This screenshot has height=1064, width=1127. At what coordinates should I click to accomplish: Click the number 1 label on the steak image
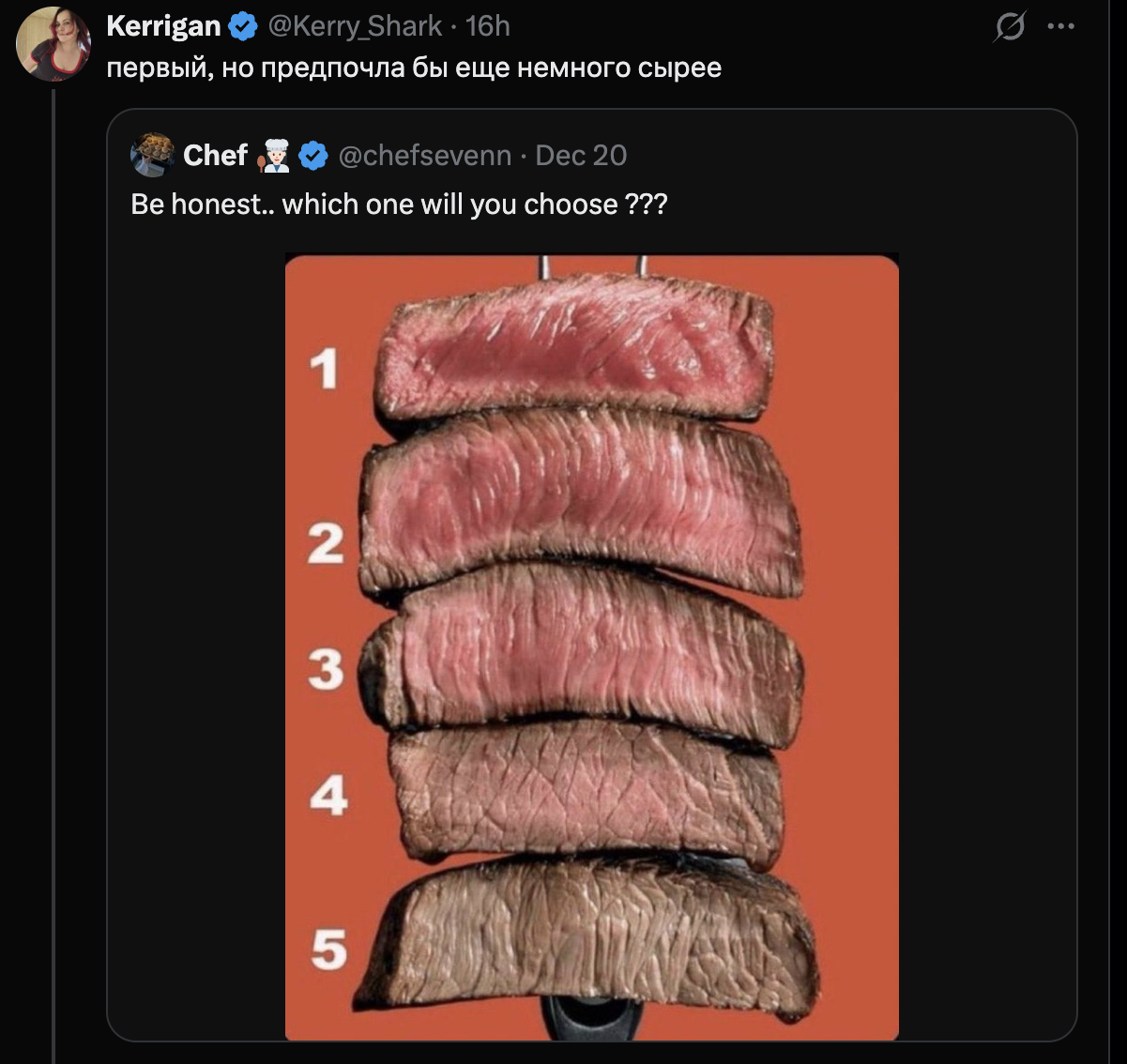(x=324, y=369)
